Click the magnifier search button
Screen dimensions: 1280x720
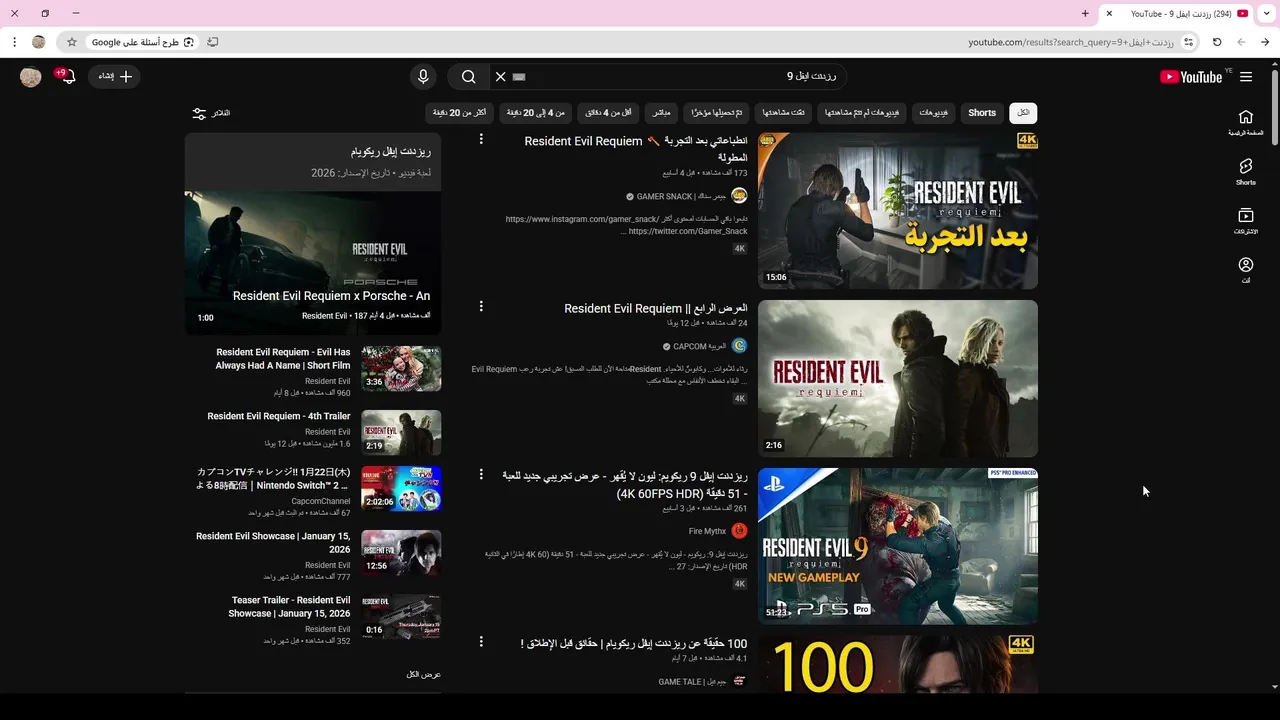click(468, 77)
